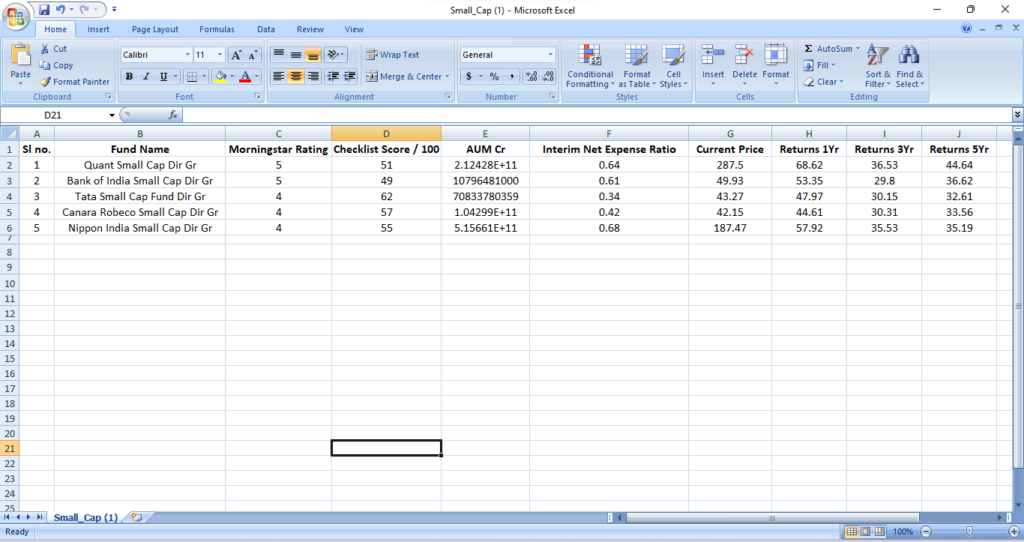Cut the selected cell

pyautogui.click(x=54, y=49)
